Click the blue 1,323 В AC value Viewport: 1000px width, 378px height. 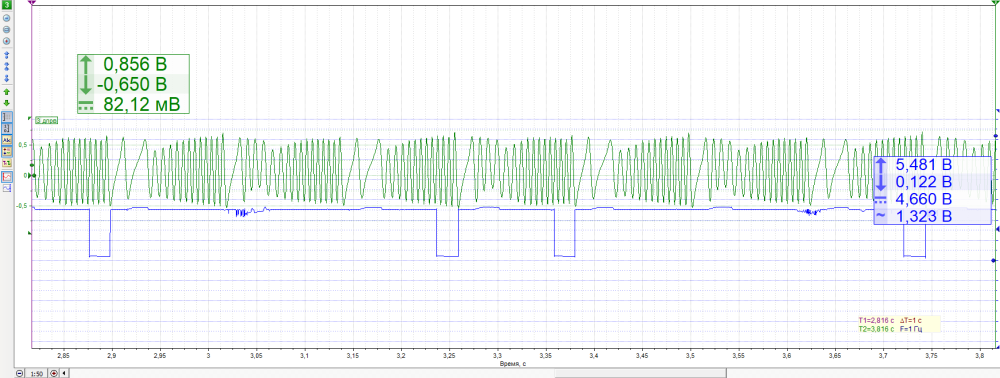point(923,217)
